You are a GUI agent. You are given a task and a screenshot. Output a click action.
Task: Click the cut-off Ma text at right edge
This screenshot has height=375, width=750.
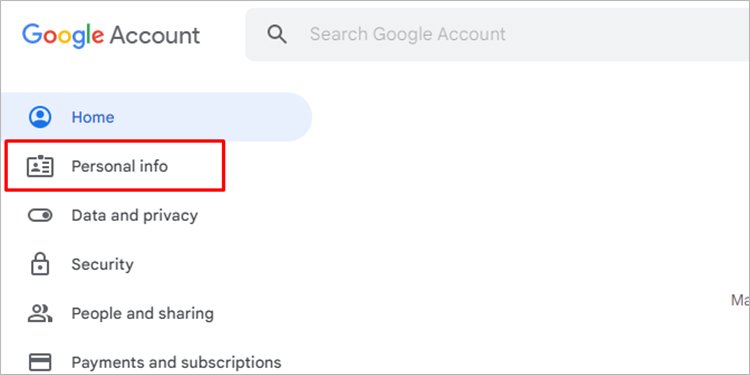(x=740, y=300)
